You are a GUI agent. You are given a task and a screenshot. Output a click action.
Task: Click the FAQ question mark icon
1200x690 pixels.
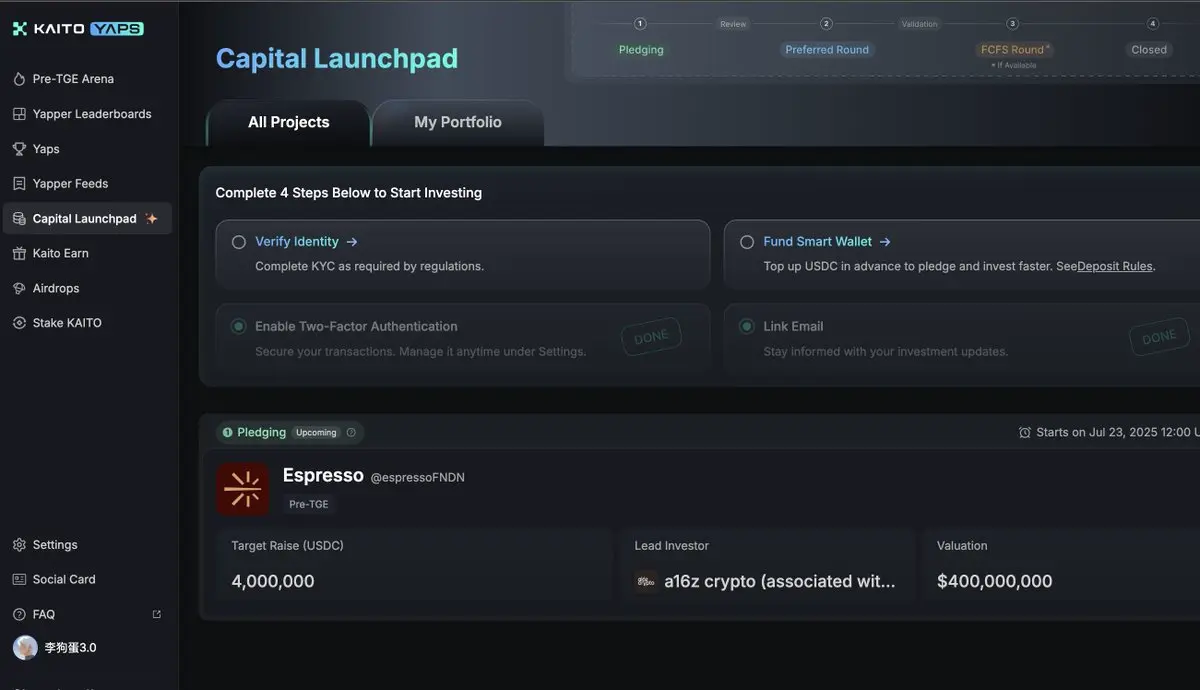[x=19, y=615]
